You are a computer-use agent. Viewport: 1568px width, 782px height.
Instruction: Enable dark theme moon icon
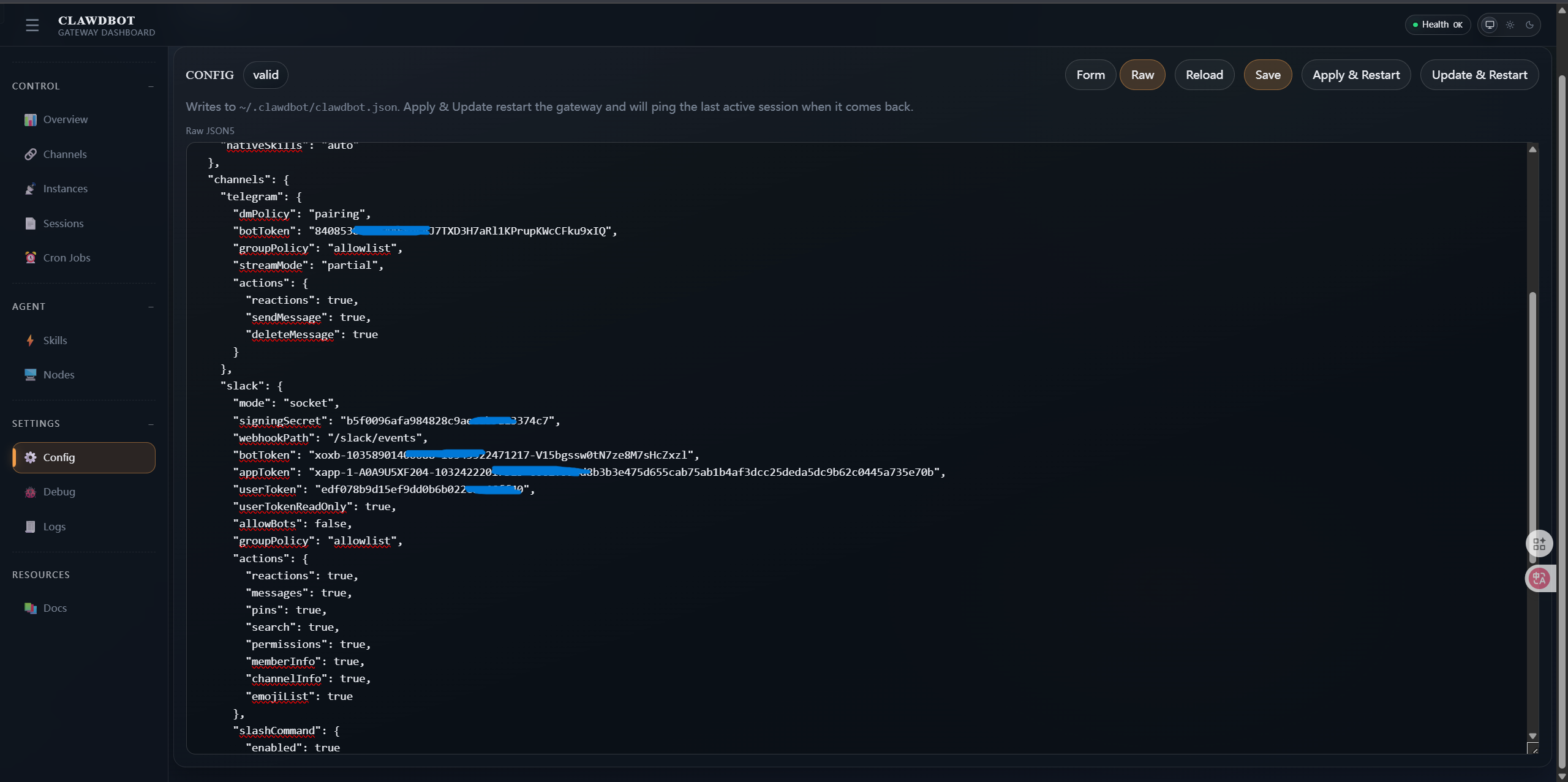[x=1529, y=25]
